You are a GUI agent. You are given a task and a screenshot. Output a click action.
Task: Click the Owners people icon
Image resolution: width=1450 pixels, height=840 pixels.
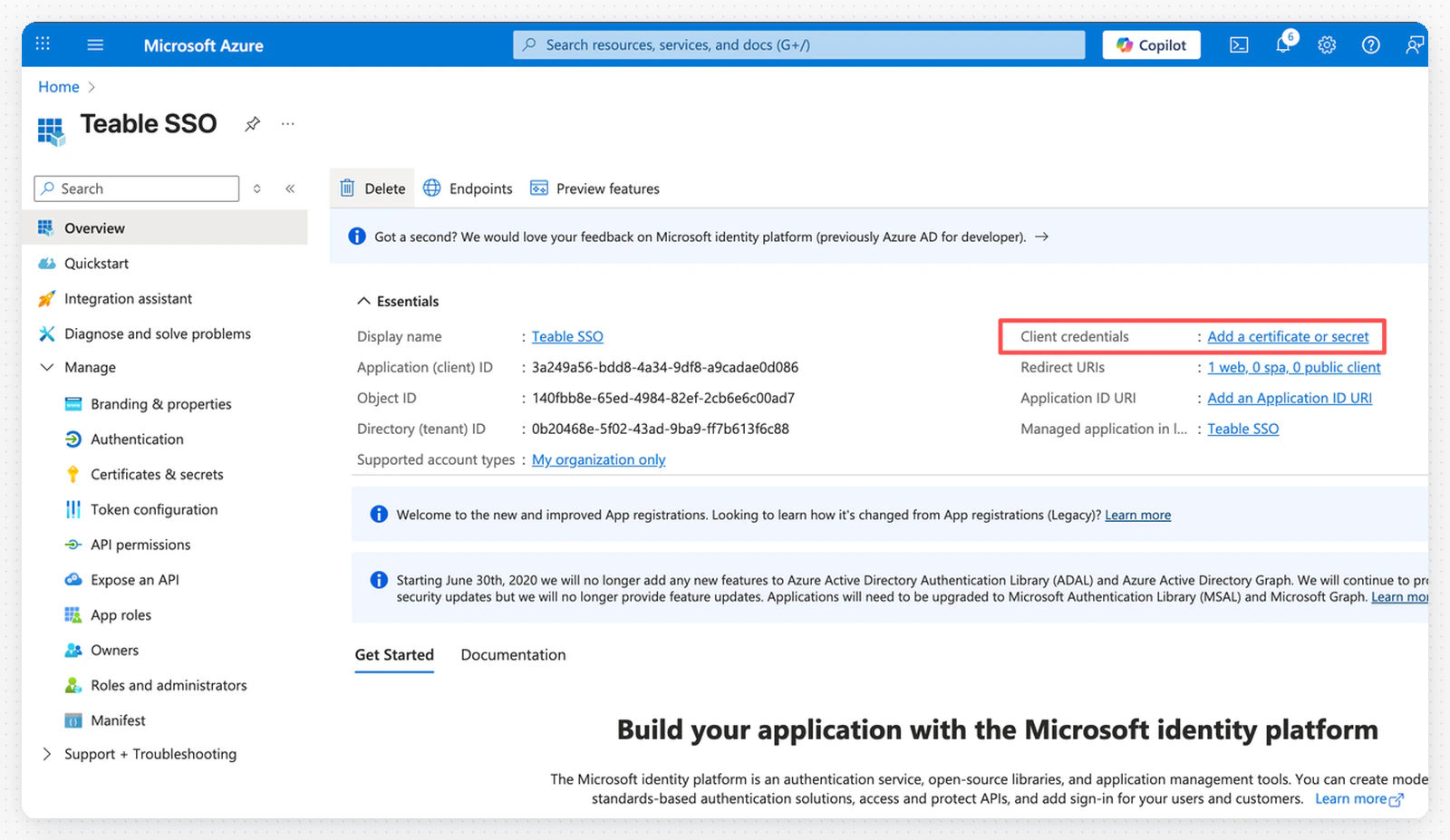tap(73, 650)
